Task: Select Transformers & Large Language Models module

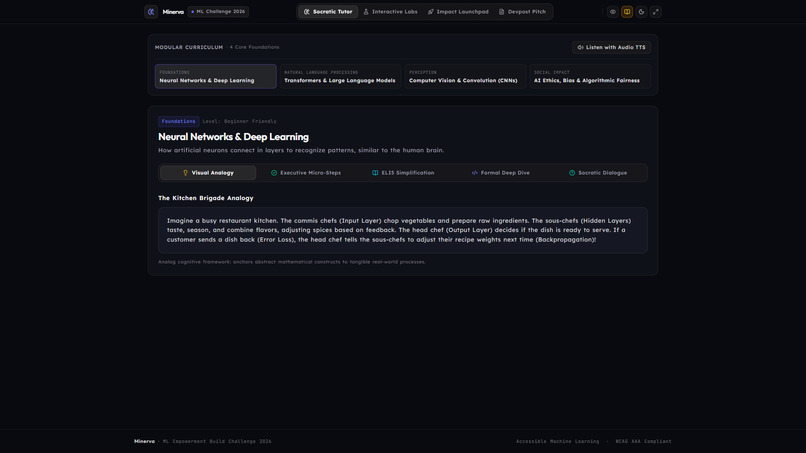Action: 340,76
